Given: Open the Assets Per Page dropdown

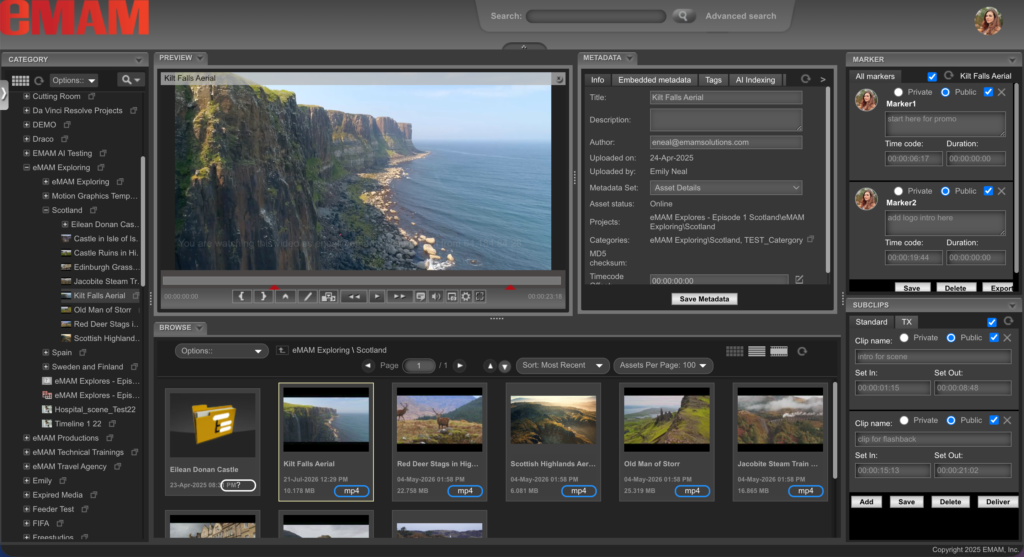Looking at the screenshot, I should [662, 365].
